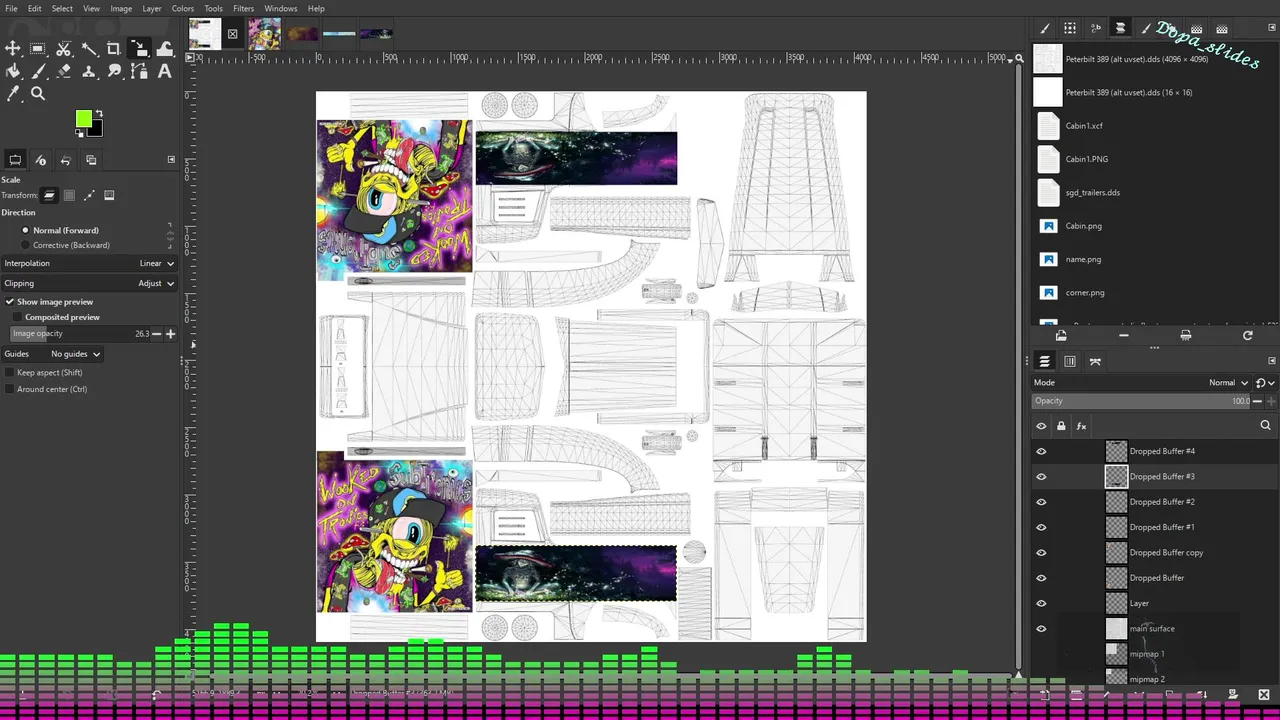The image size is (1280, 720).
Task: Hide the Dropped Buffer #4 layer
Action: (1041, 451)
